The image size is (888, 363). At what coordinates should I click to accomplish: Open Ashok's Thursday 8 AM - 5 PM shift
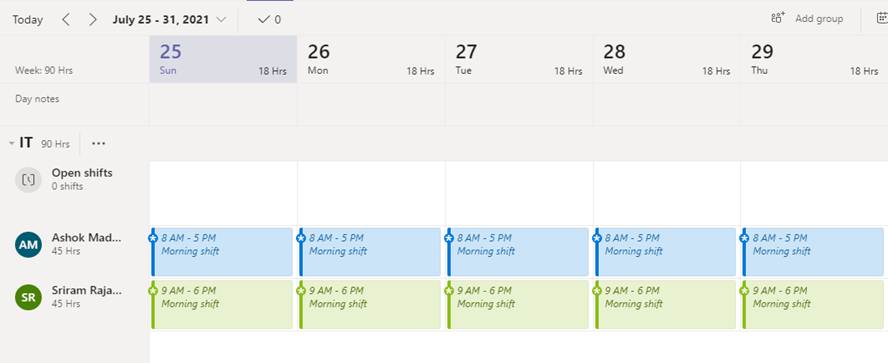point(813,252)
